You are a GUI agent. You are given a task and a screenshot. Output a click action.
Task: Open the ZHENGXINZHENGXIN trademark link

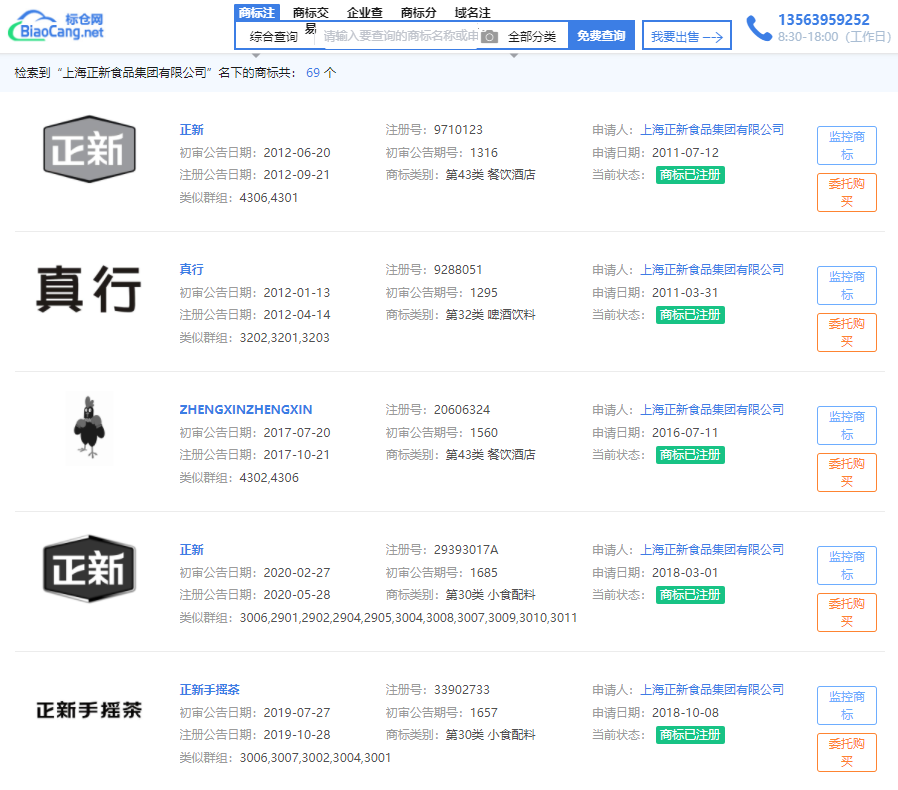click(x=246, y=410)
